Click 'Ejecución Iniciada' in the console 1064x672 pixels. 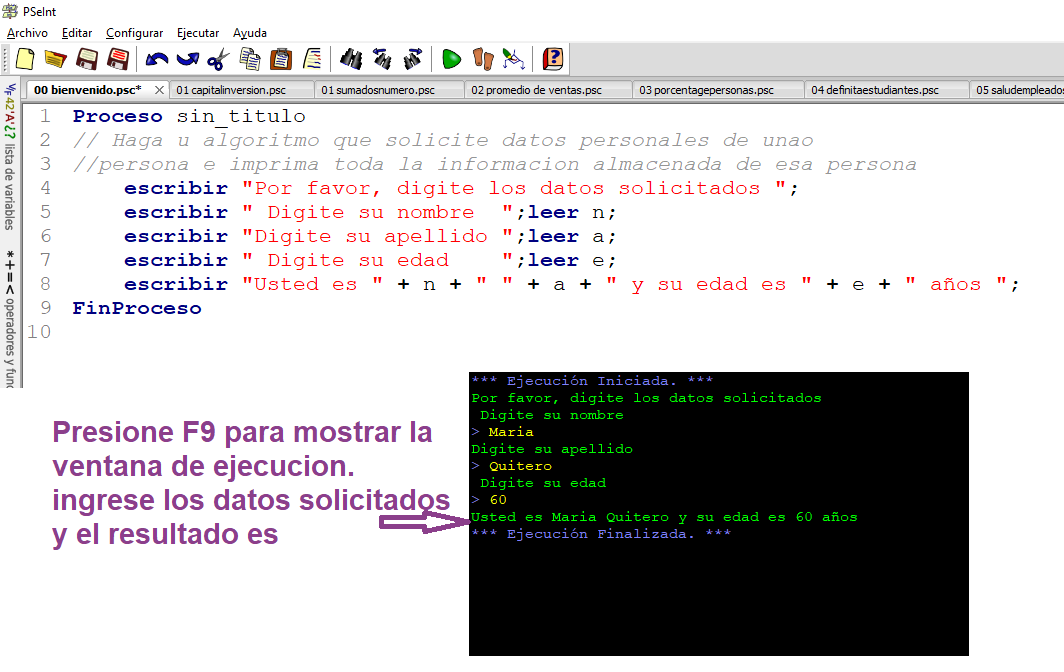[x=592, y=381]
